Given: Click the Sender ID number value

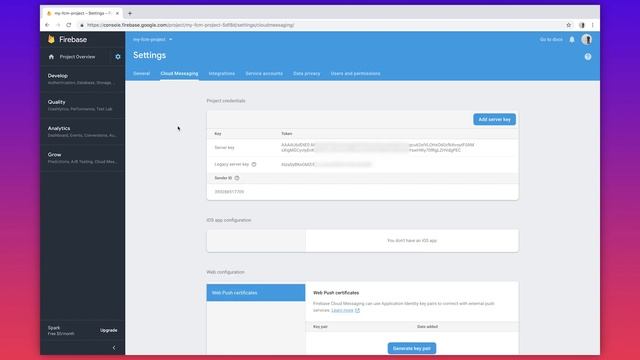Looking at the screenshot, I should [229, 191].
